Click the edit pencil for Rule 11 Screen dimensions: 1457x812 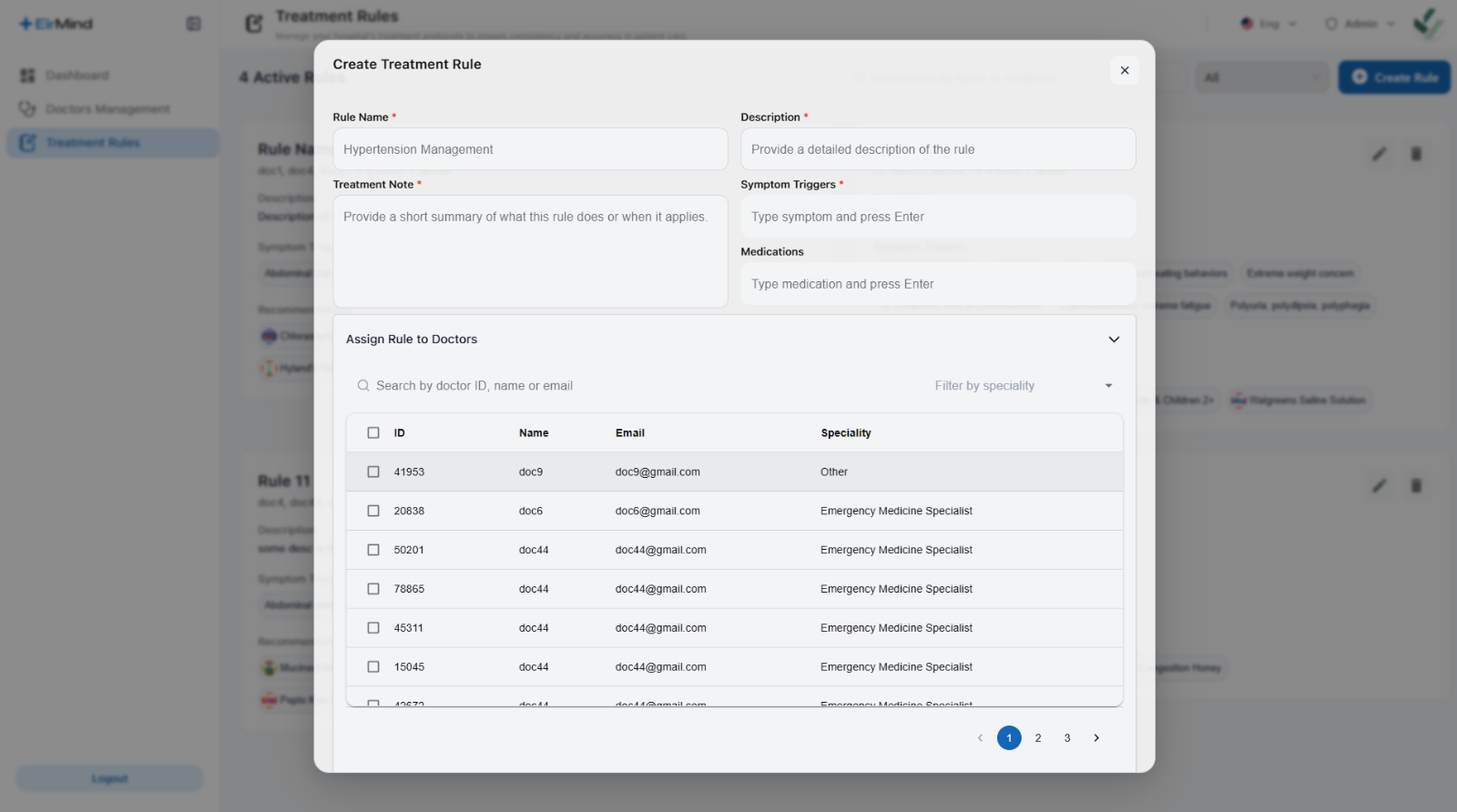pos(1380,486)
